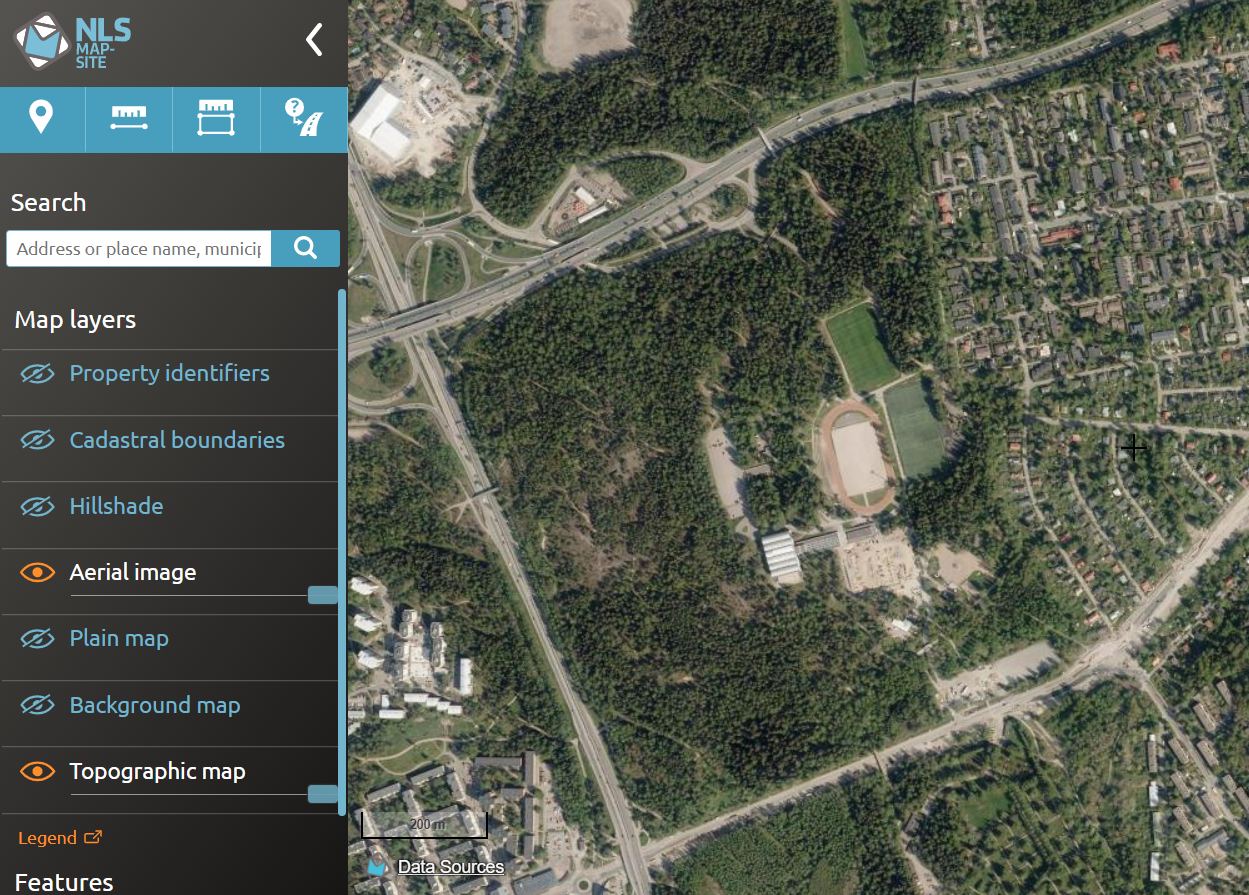Click the external-link icon beside Legend
This screenshot has height=895, width=1249.
click(93, 837)
